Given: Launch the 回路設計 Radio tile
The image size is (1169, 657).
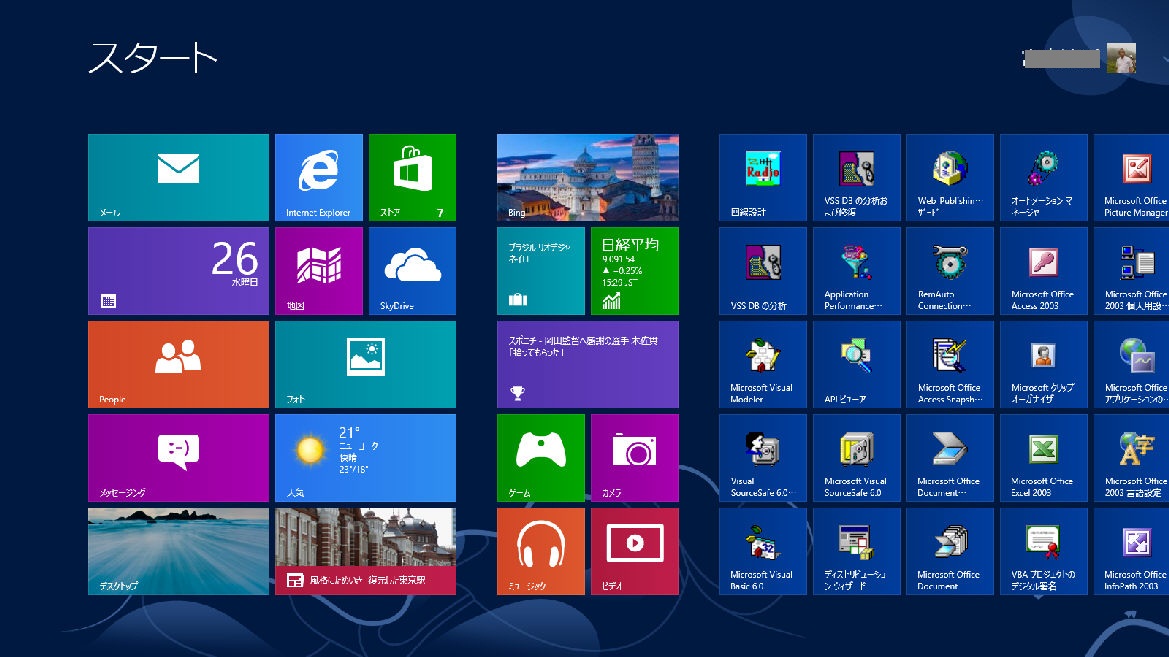Looking at the screenshot, I should coord(763,177).
